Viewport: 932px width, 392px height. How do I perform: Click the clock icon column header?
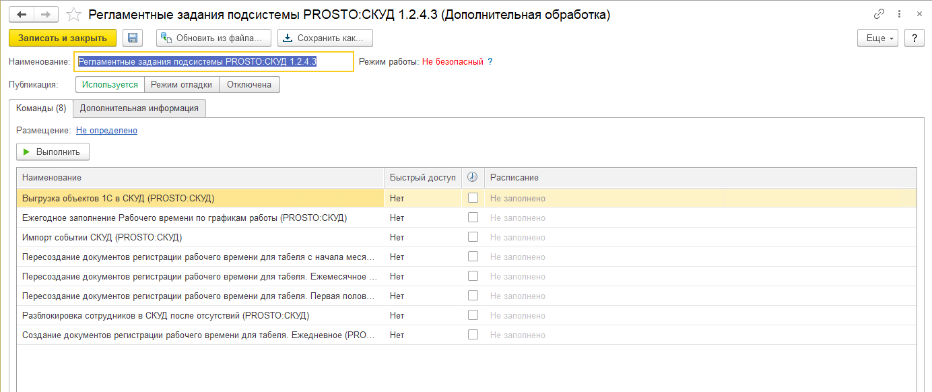(473, 178)
